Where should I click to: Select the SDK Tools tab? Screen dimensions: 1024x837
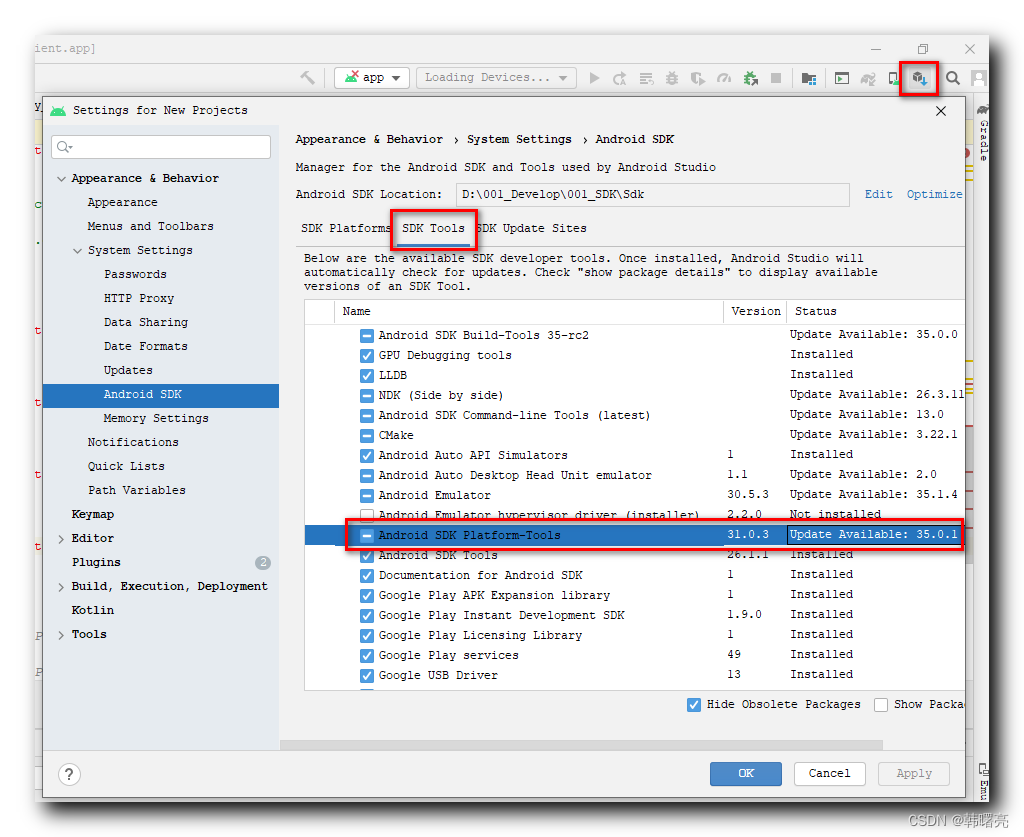(x=433, y=228)
